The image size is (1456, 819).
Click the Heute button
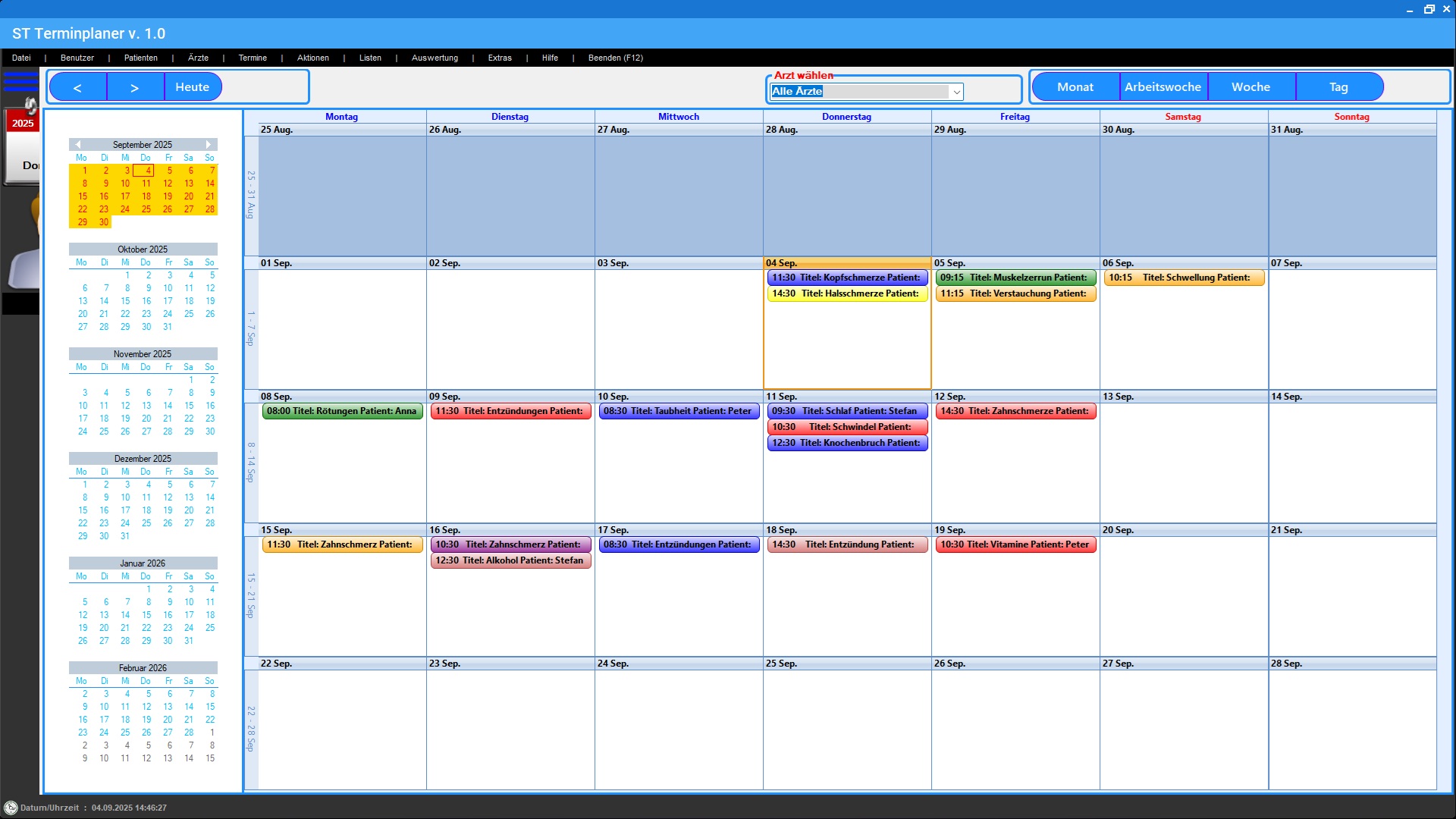[192, 87]
